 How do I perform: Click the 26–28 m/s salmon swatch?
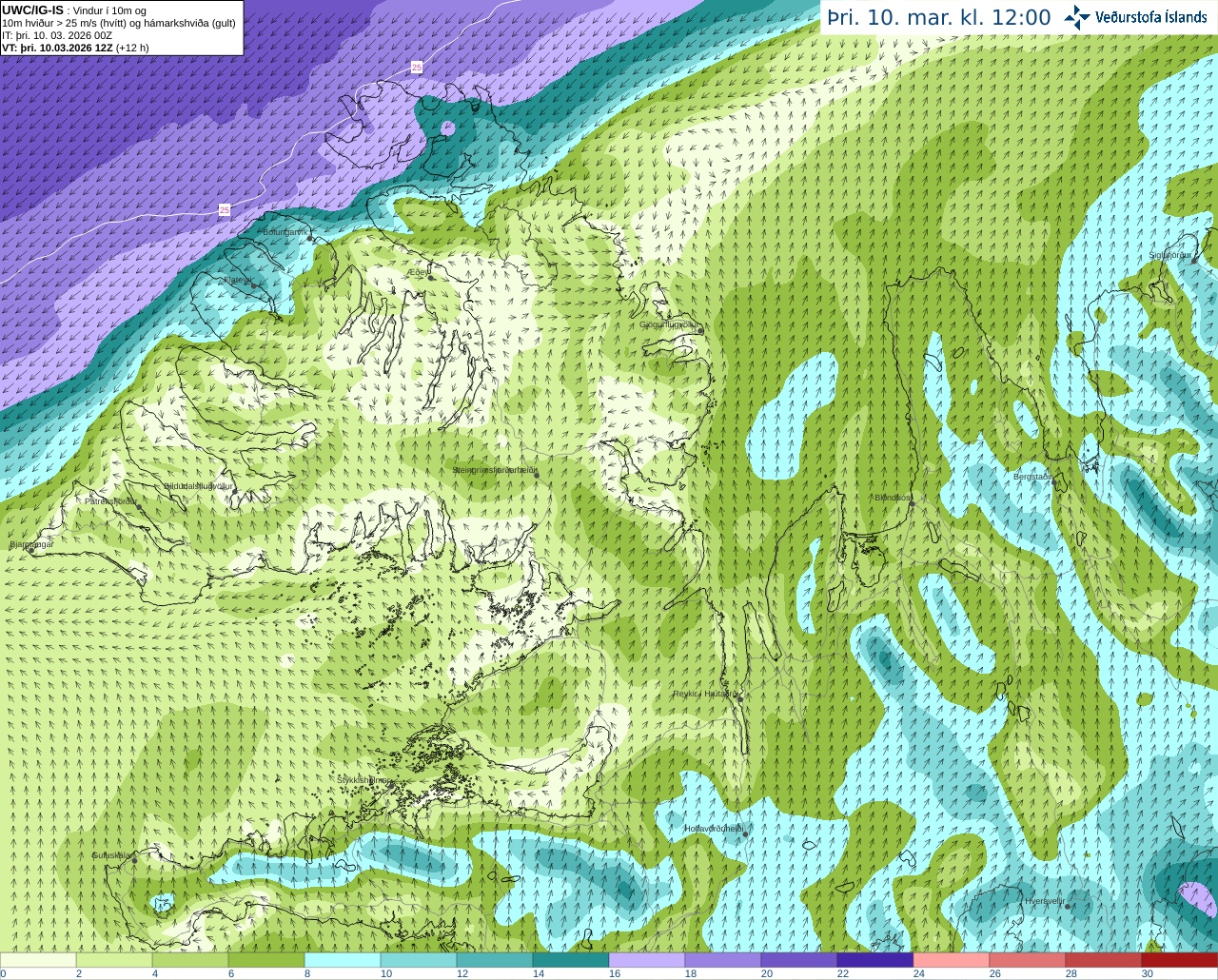point(1028,960)
